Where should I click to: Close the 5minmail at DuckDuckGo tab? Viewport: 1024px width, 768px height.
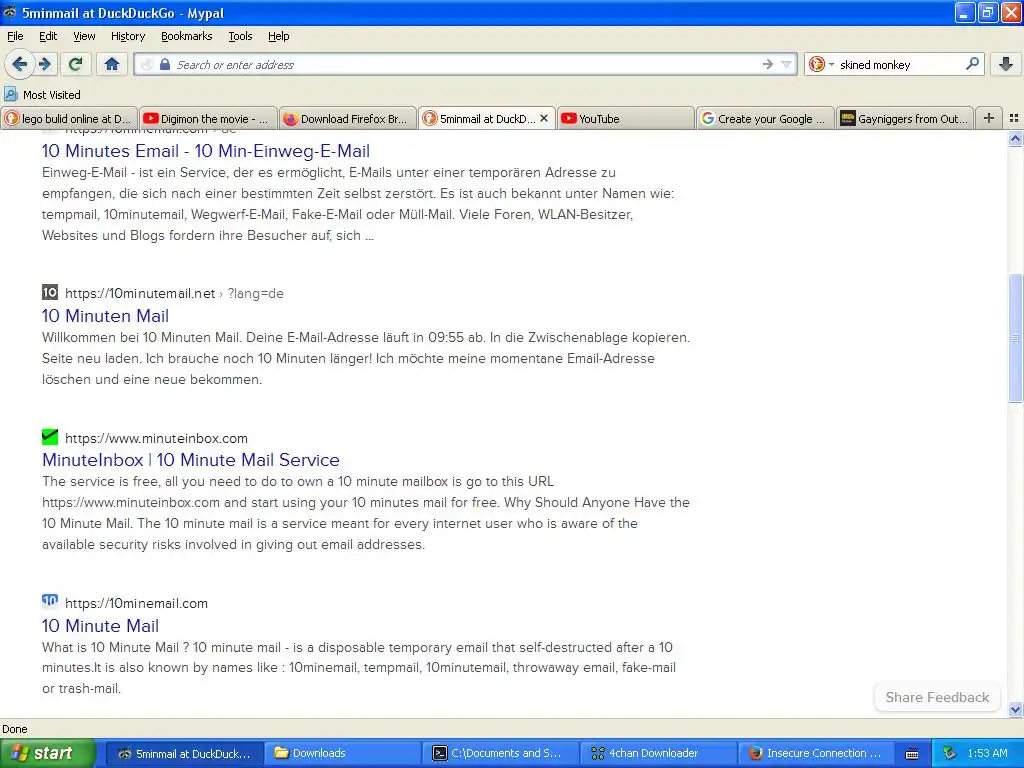544,118
